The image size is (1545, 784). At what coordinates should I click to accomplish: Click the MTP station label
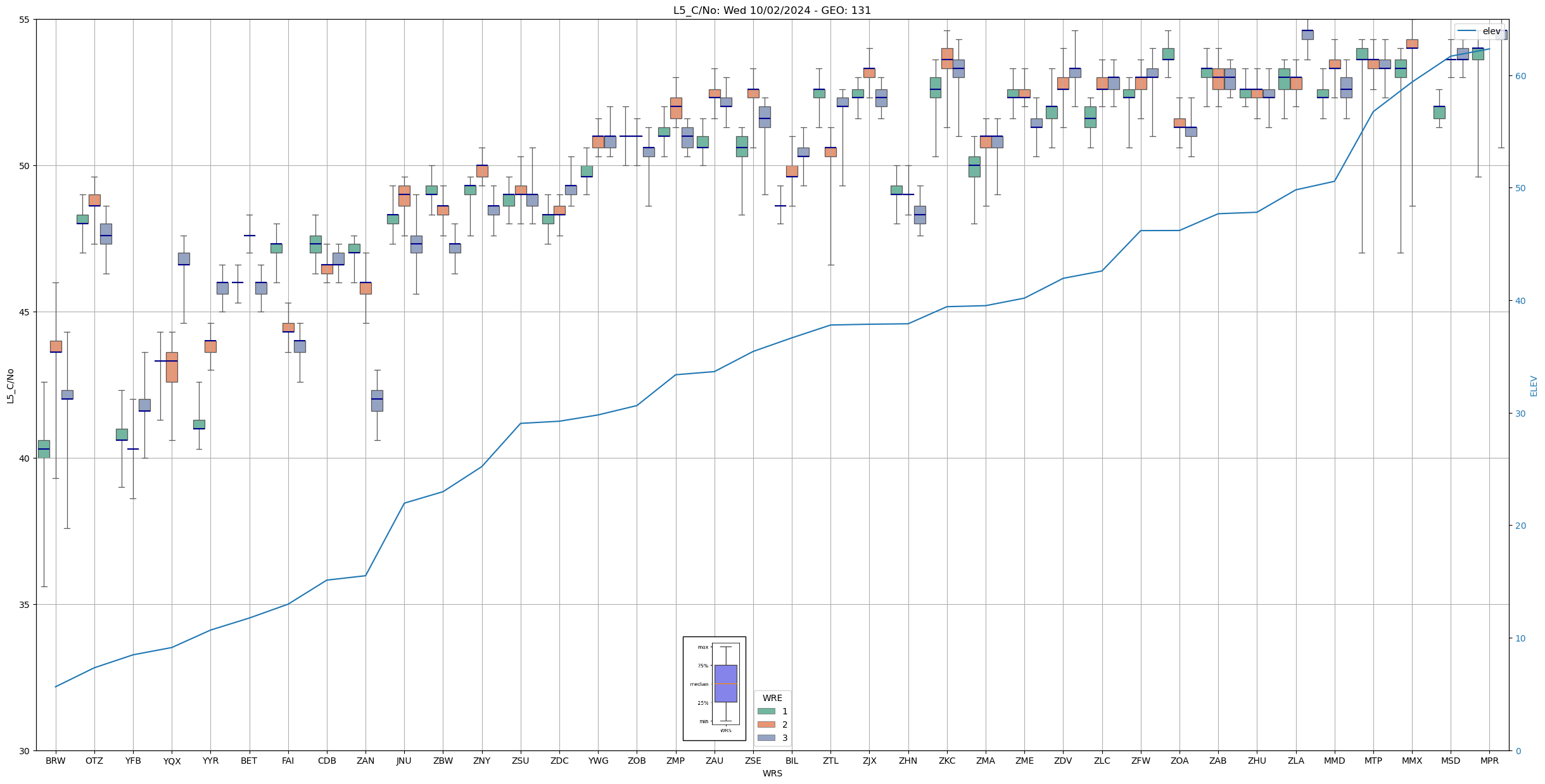[1373, 761]
